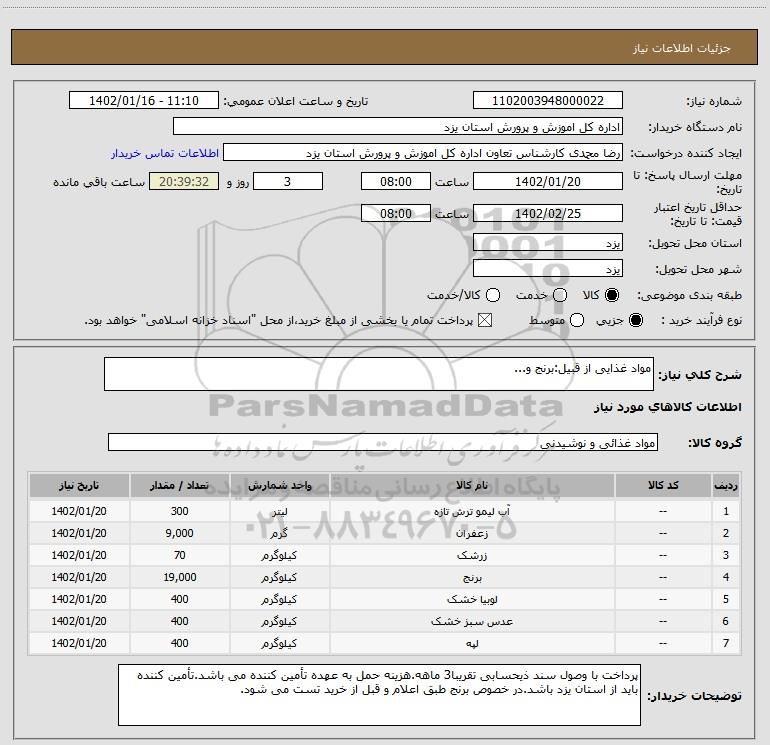Click the کد کالا column header
Image resolution: width=770 pixels, height=745 pixels.
[663, 486]
